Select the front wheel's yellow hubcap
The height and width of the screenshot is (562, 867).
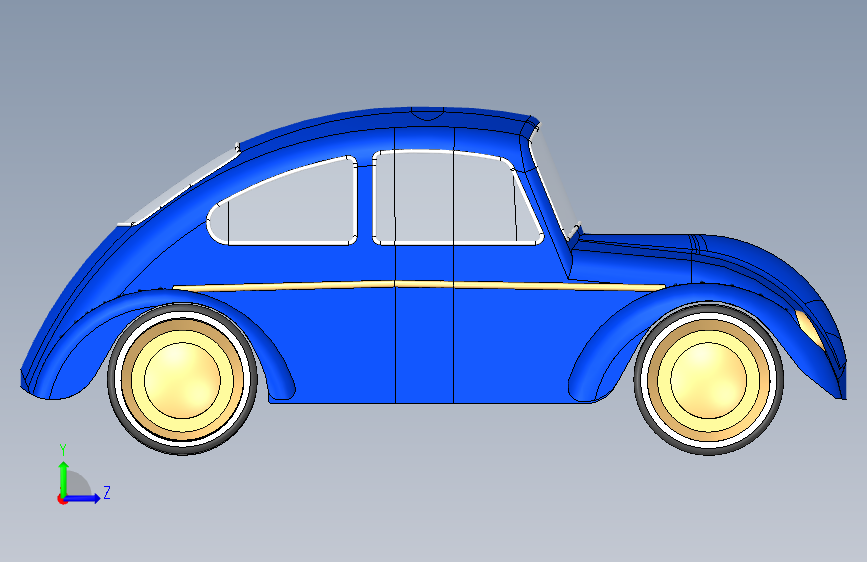[709, 381]
